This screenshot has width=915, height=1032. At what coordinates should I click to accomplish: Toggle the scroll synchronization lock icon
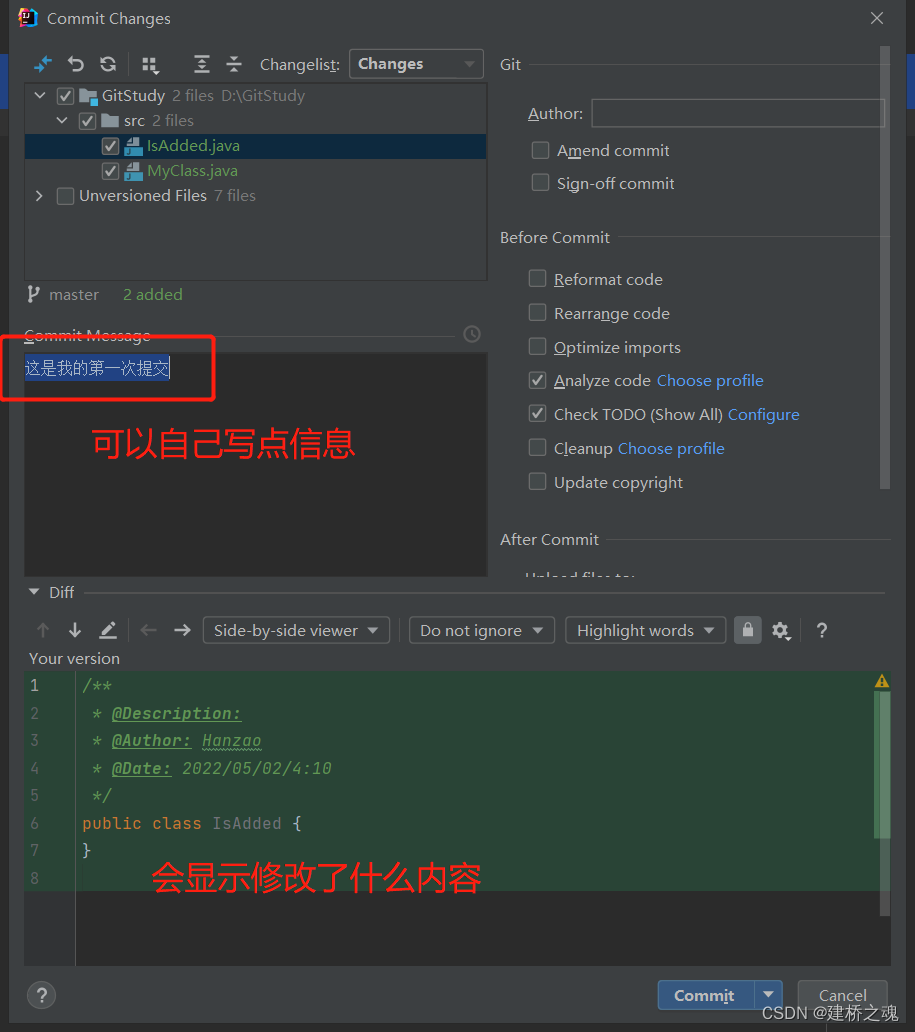pos(748,631)
